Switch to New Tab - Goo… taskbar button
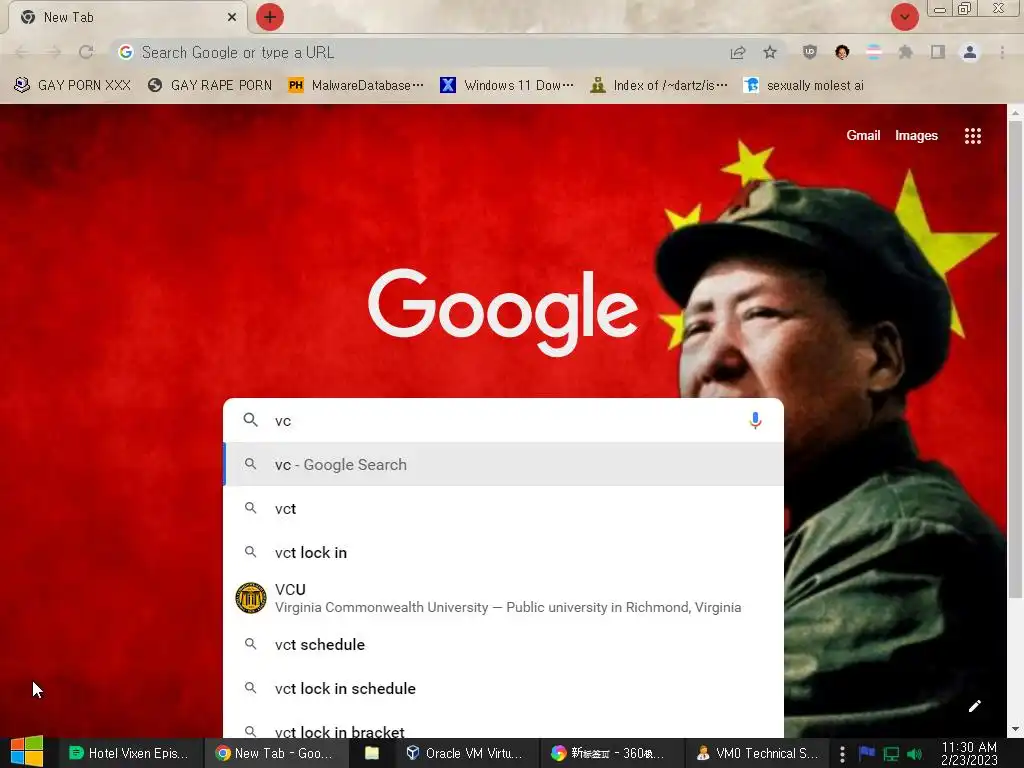The height and width of the screenshot is (768, 1024). coord(276,753)
